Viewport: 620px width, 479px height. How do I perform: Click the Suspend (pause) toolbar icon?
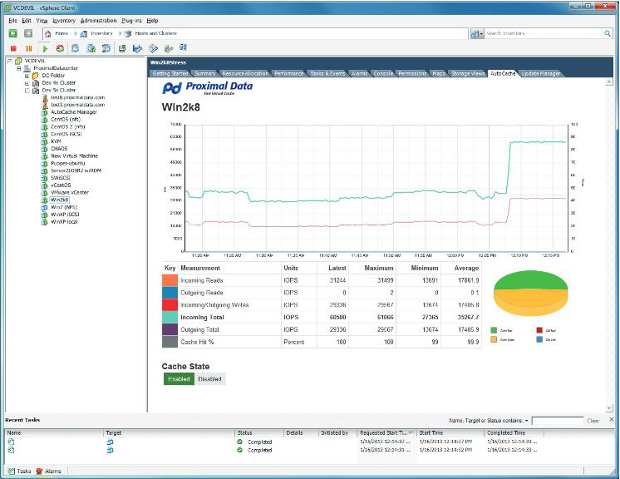coord(29,47)
